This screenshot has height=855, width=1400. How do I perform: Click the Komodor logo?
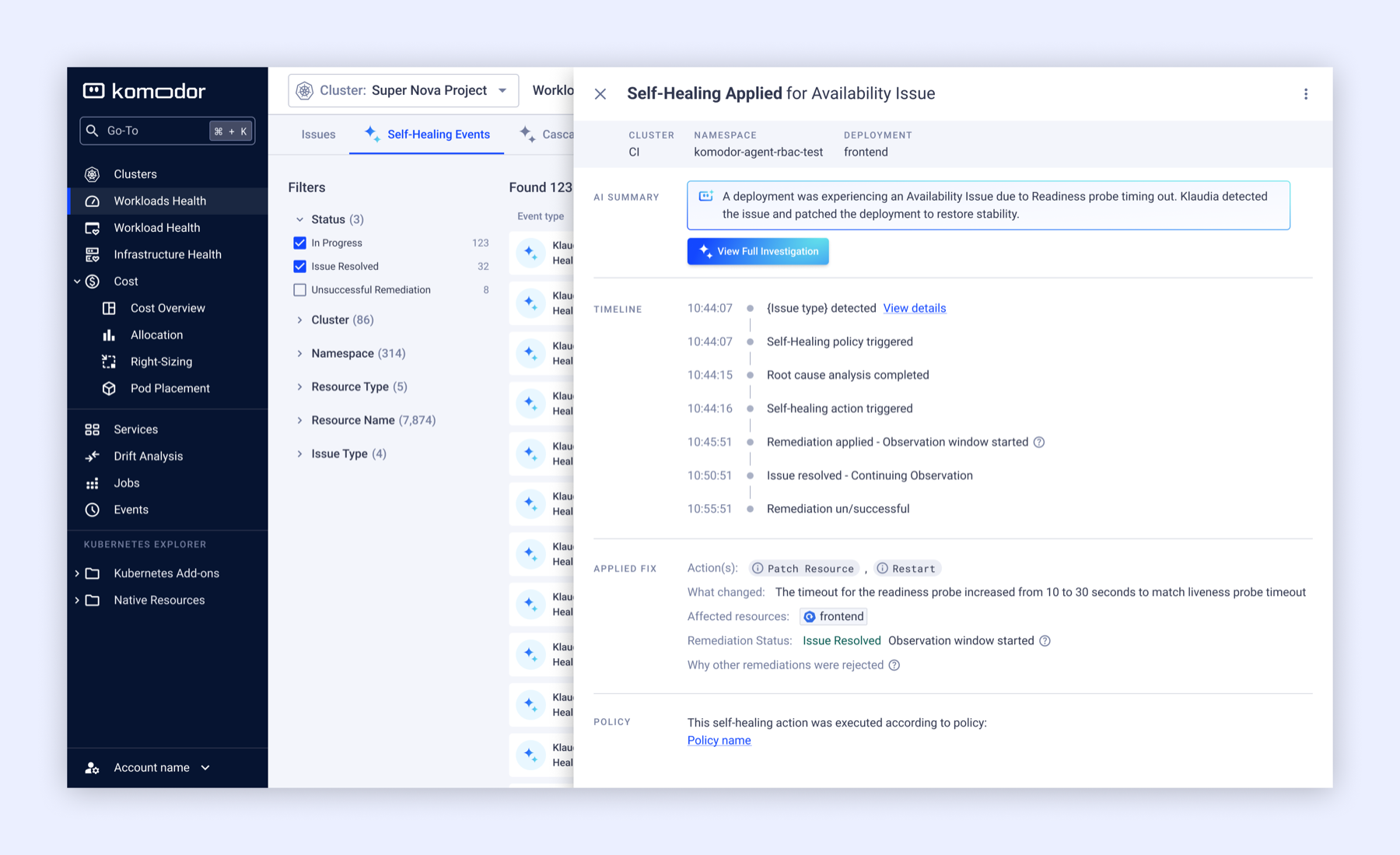coord(145,91)
